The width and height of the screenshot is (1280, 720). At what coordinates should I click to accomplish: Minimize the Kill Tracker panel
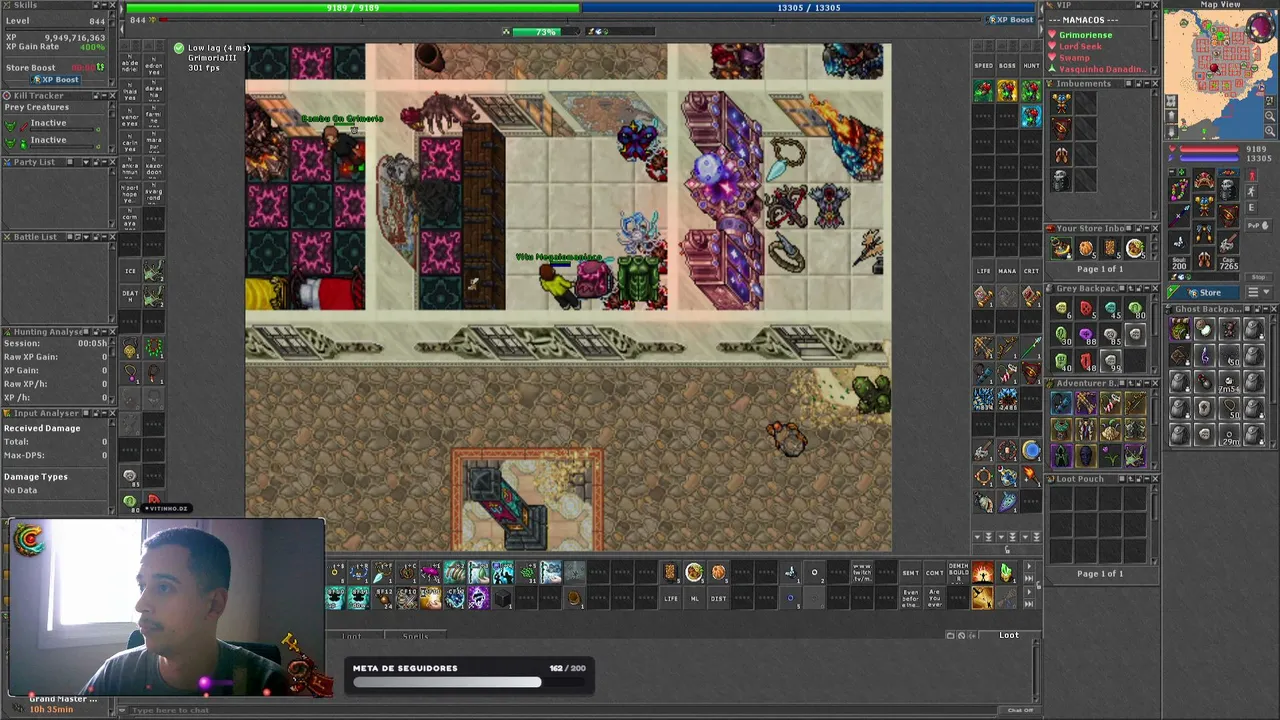click(102, 96)
